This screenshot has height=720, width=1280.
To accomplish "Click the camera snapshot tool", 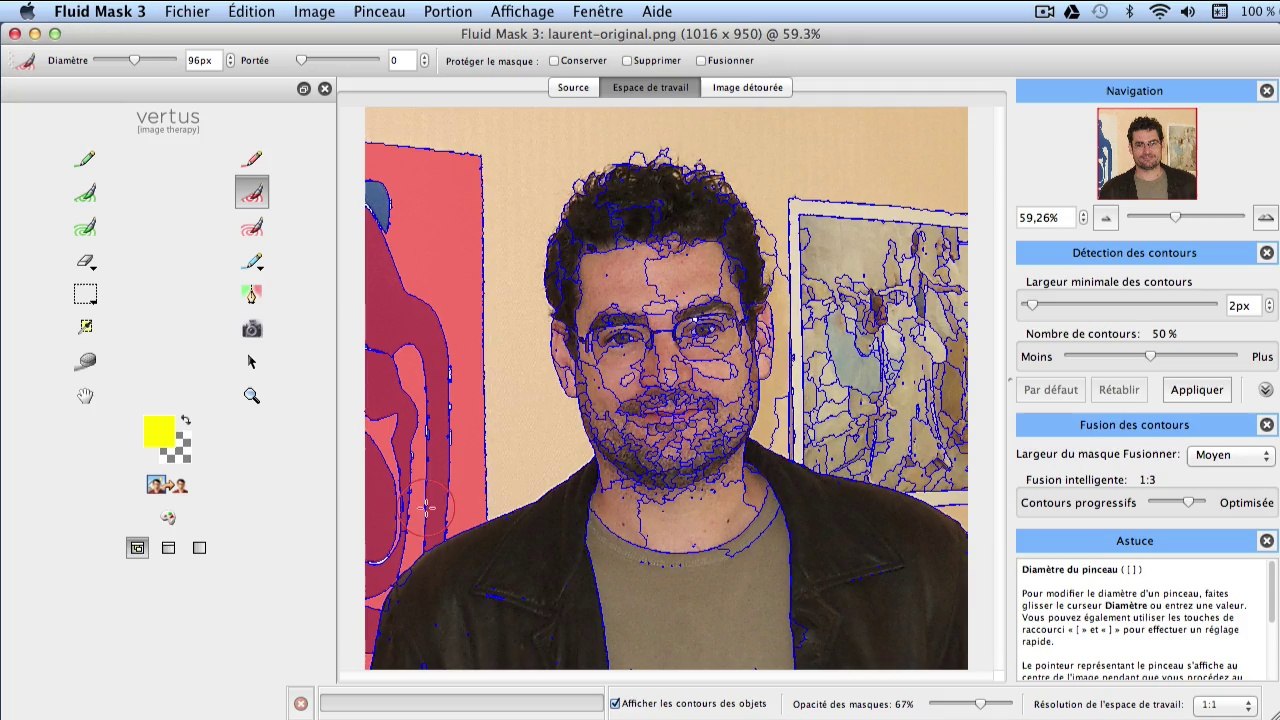I will (x=252, y=329).
